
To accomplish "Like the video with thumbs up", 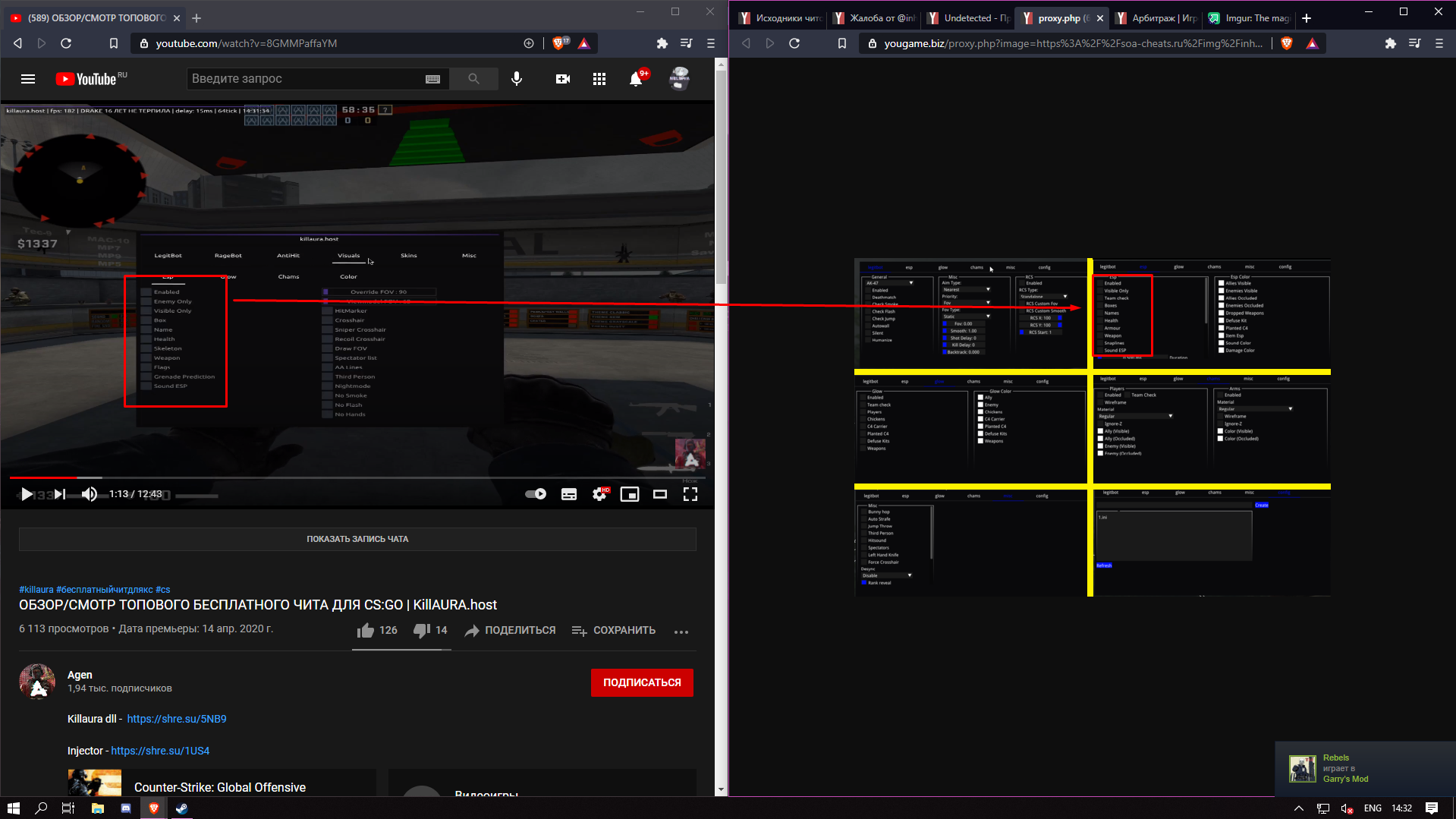I will pyautogui.click(x=366, y=630).
